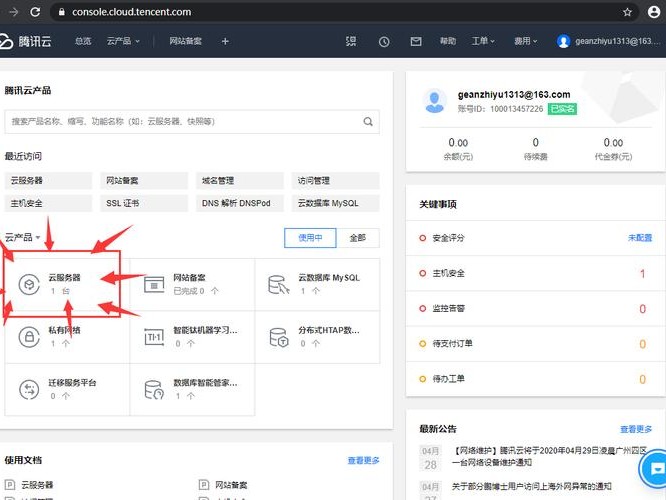The image size is (666, 500).
Task: Open the 帮助 menu item
Action: (448, 41)
